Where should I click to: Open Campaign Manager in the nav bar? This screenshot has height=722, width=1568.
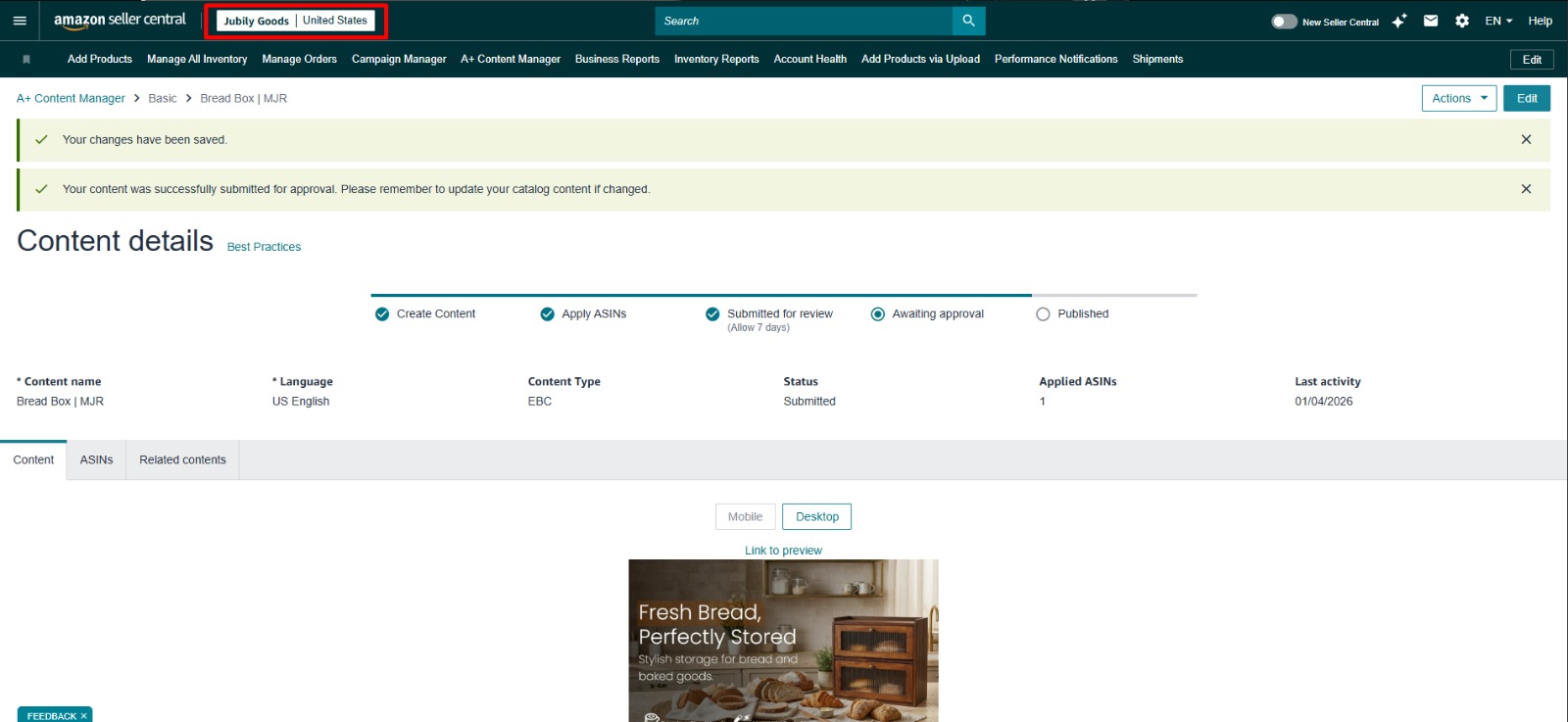click(399, 60)
